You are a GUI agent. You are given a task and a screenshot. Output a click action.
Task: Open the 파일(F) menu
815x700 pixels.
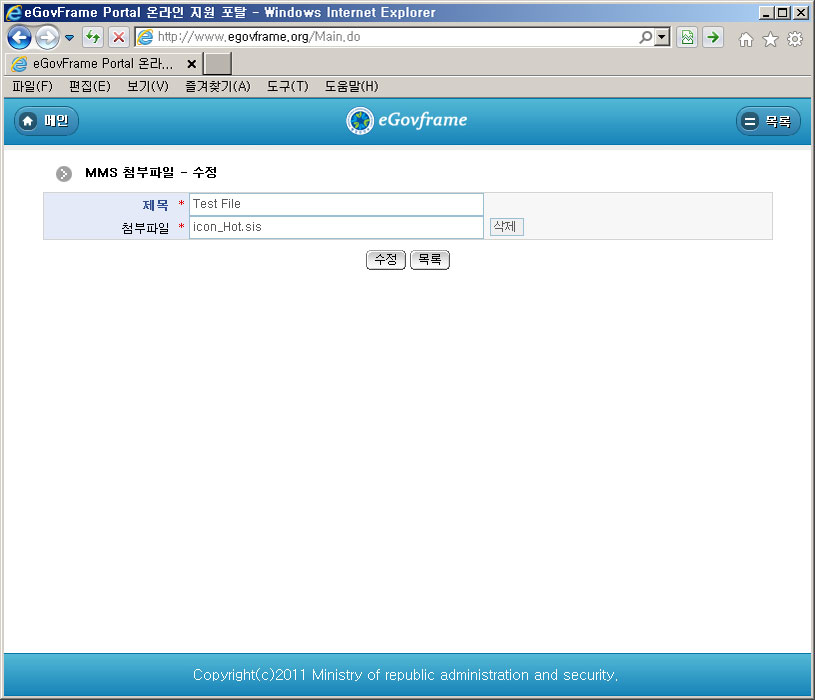point(32,87)
